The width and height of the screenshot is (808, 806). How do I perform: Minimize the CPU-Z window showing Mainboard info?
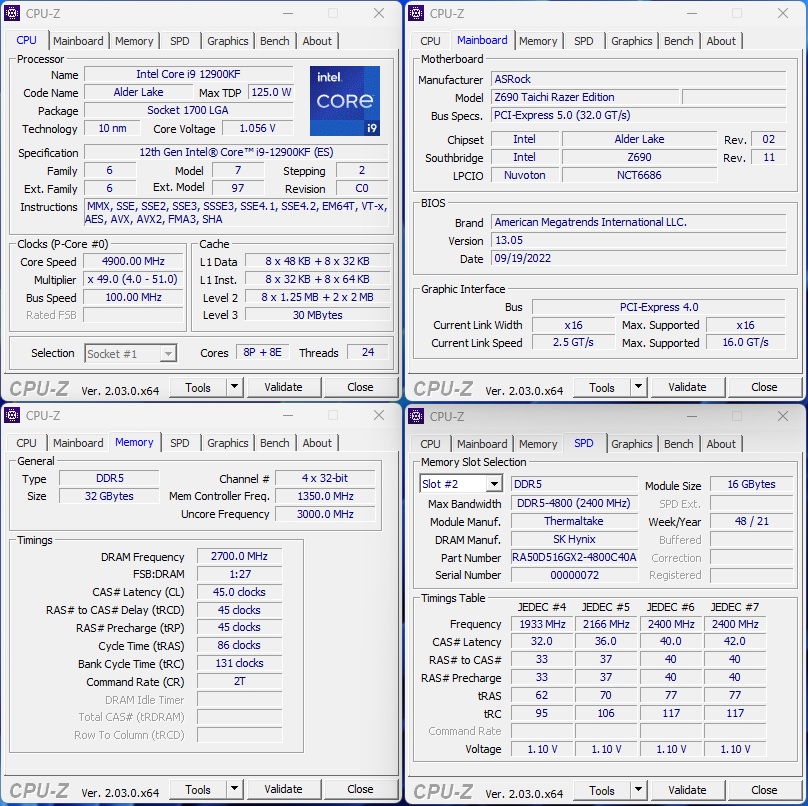coord(691,13)
